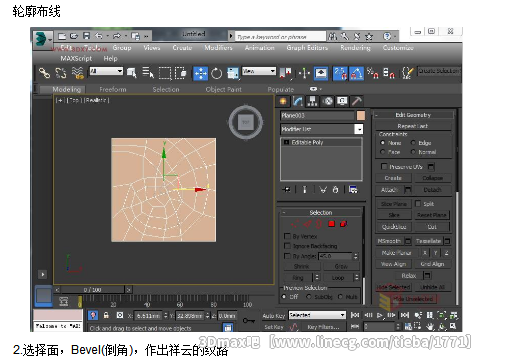Open the Rendering menu
The width and height of the screenshot is (511, 361).
click(x=355, y=48)
